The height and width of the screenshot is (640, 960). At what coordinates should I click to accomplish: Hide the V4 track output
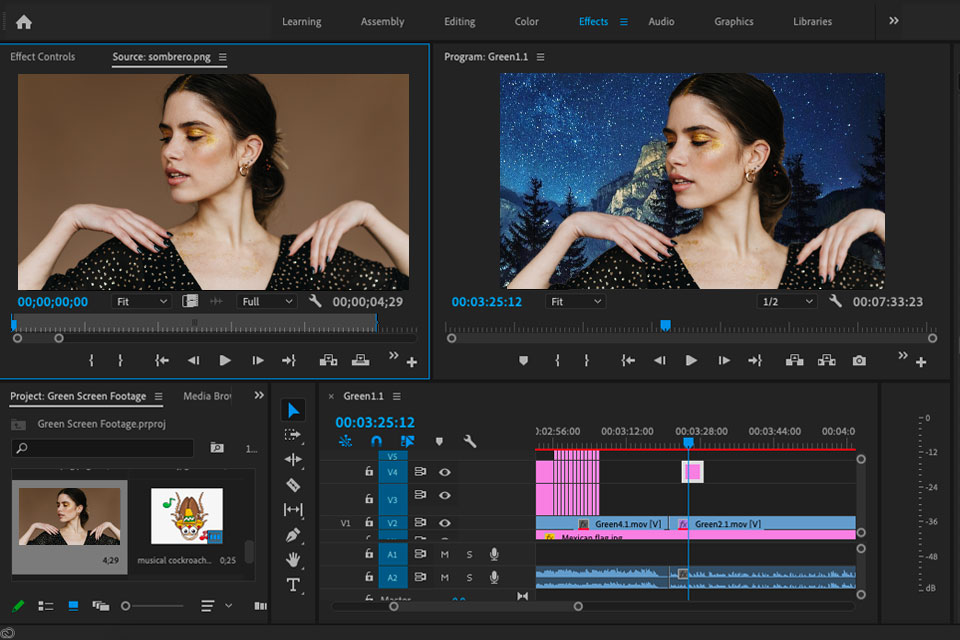point(445,472)
